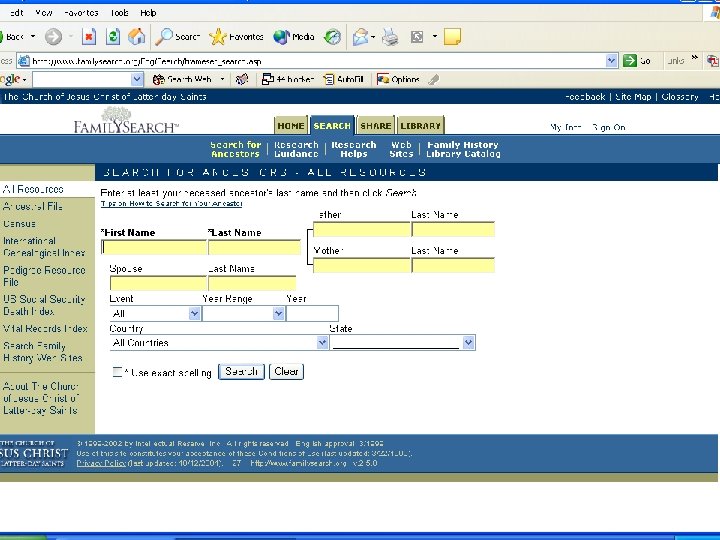
Task: Click the Mail envelope toolbar icon
Action: click(x=361, y=37)
